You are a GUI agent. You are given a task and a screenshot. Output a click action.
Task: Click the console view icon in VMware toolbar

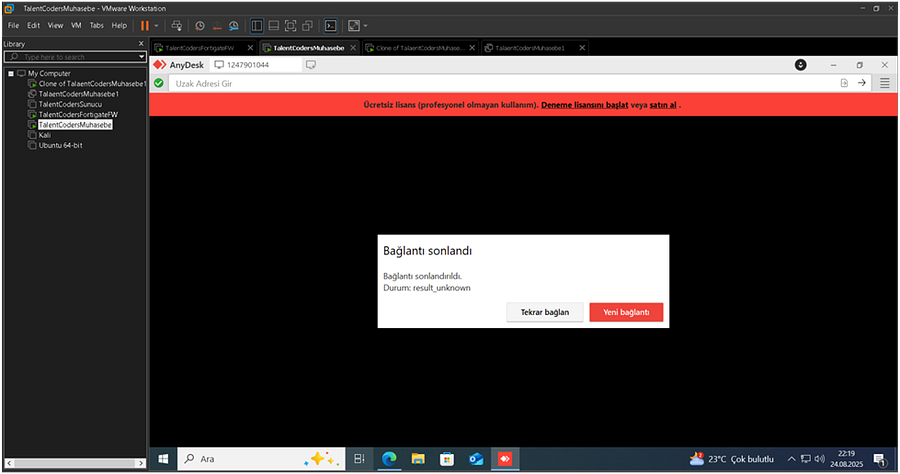click(x=331, y=26)
